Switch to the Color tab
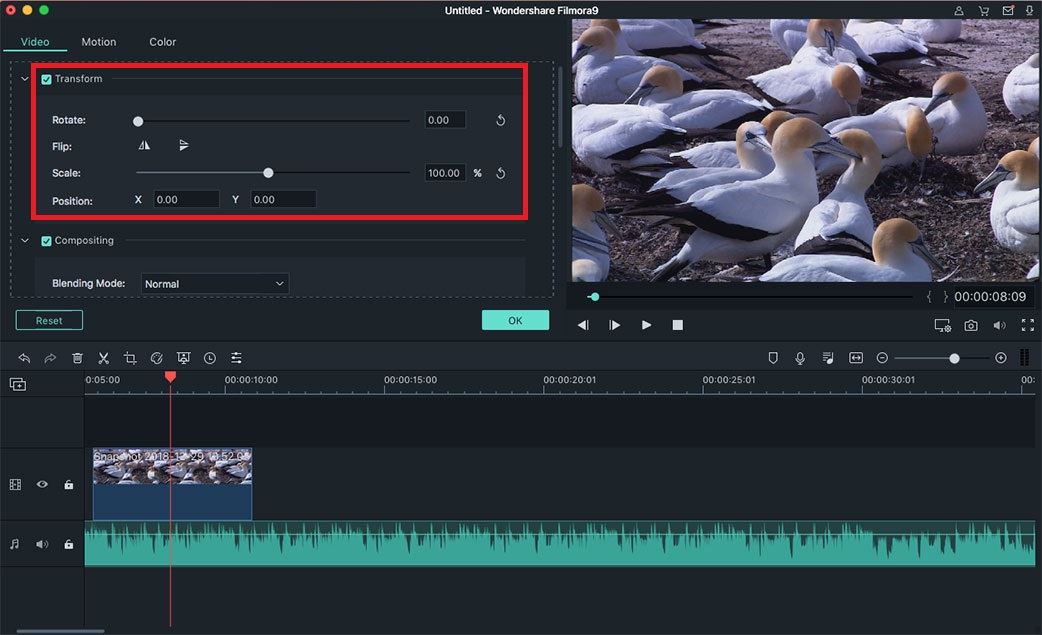 pos(162,42)
